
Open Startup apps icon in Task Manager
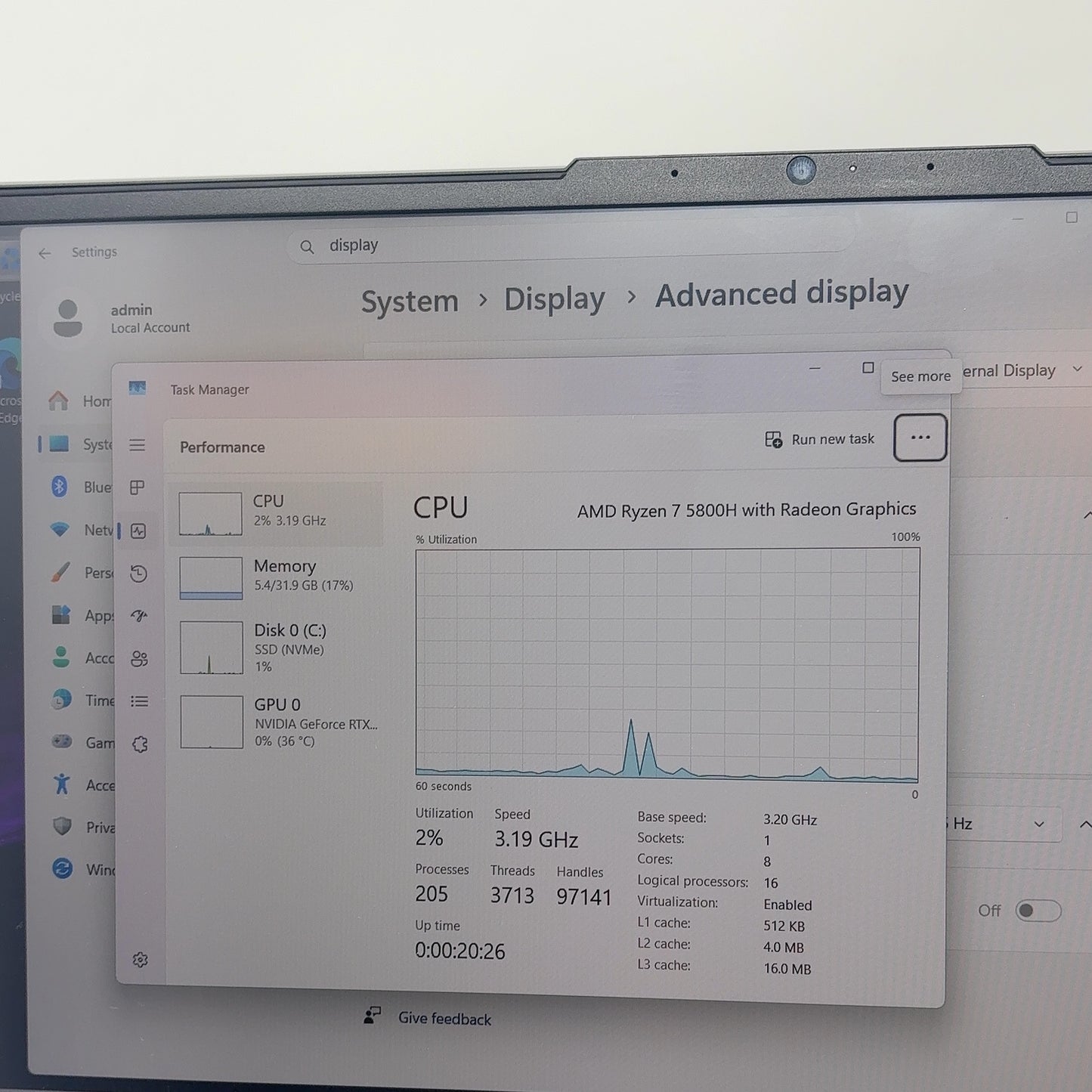tap(138, 616)
